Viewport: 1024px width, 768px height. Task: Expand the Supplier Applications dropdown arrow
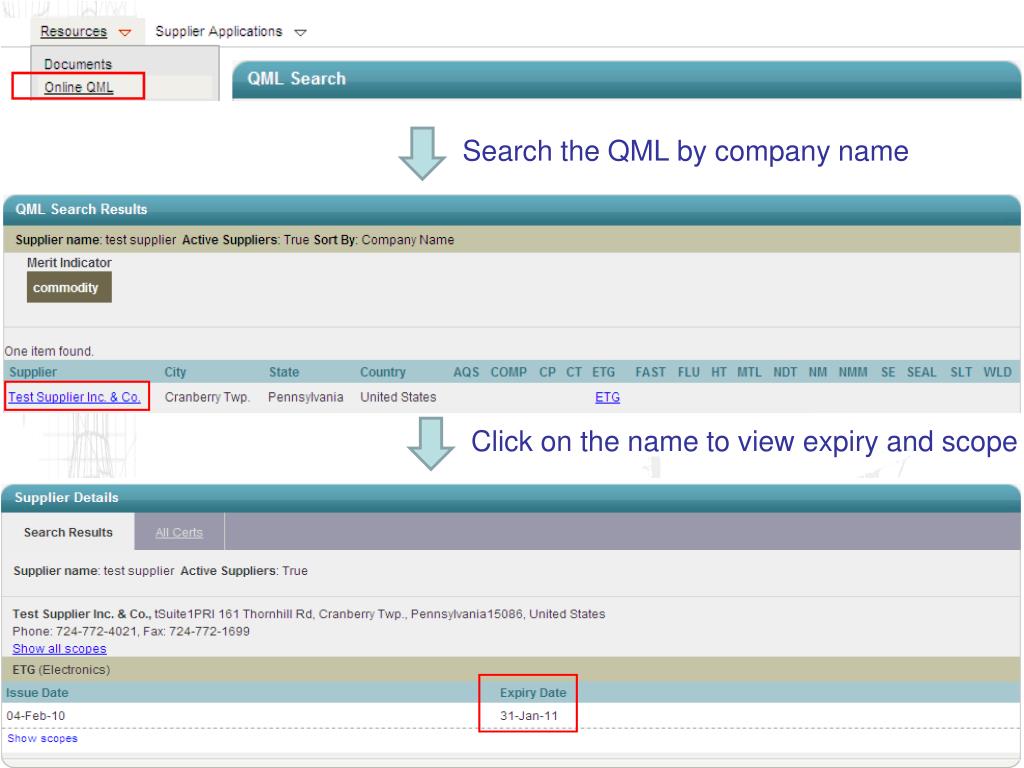click(300, 32)
